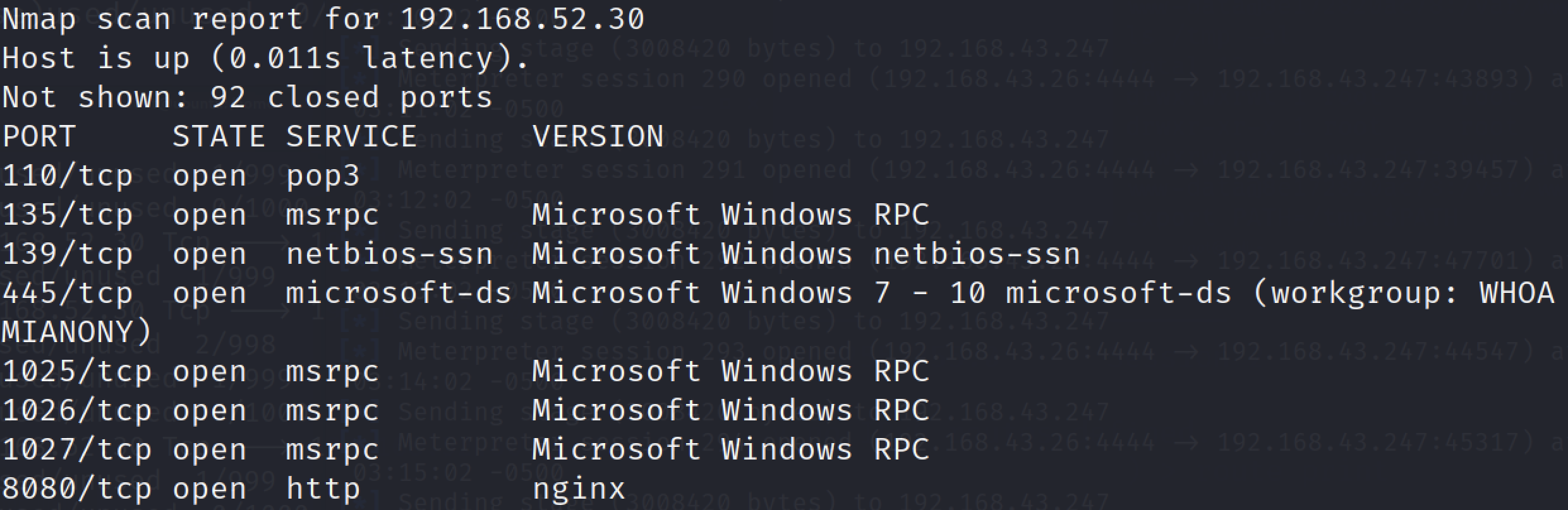Click the 135/tcp port entry

coord(68,215)
